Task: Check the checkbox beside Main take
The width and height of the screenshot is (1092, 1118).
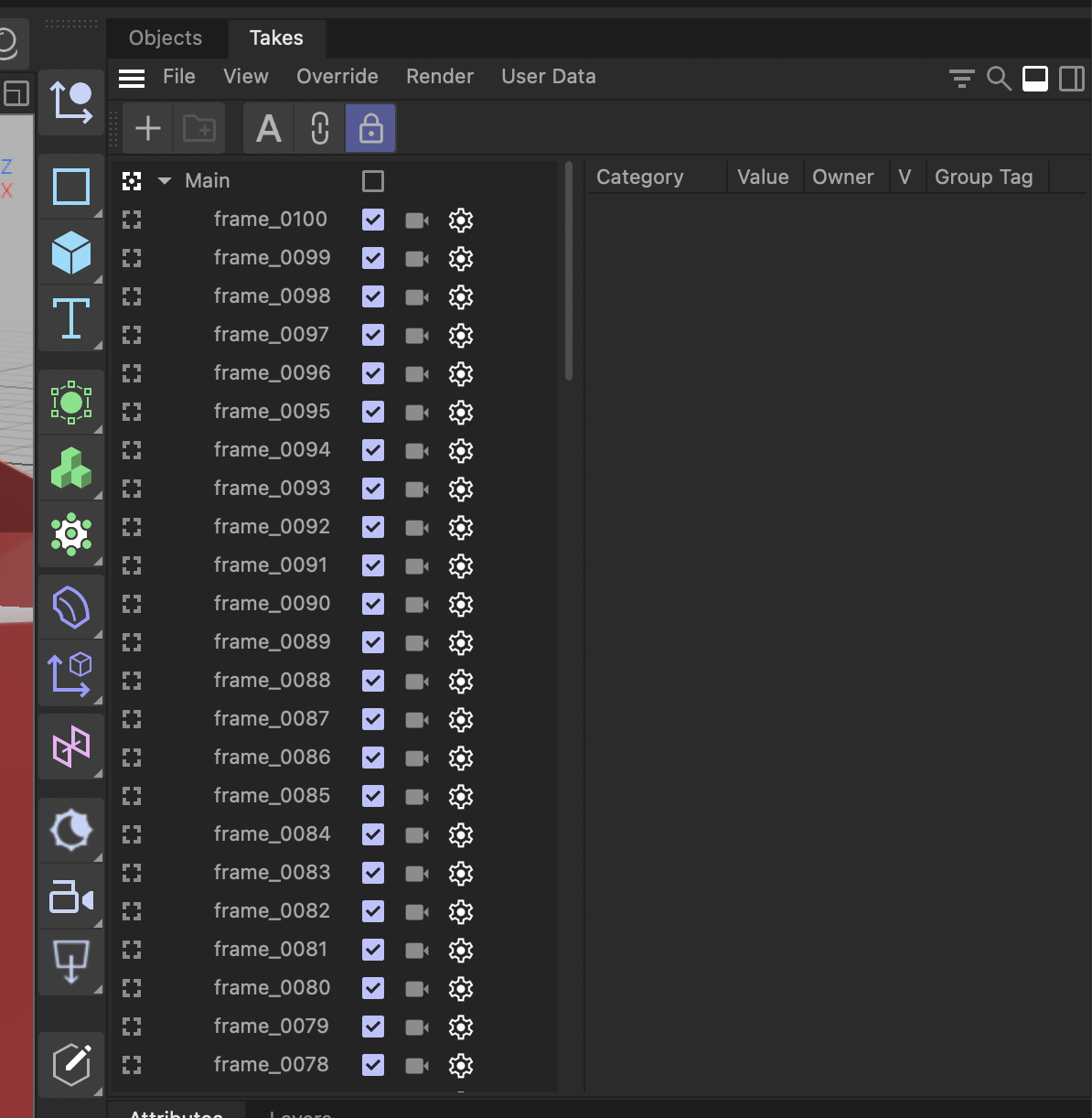Action: pyautogui.click(x=372, y=181)
